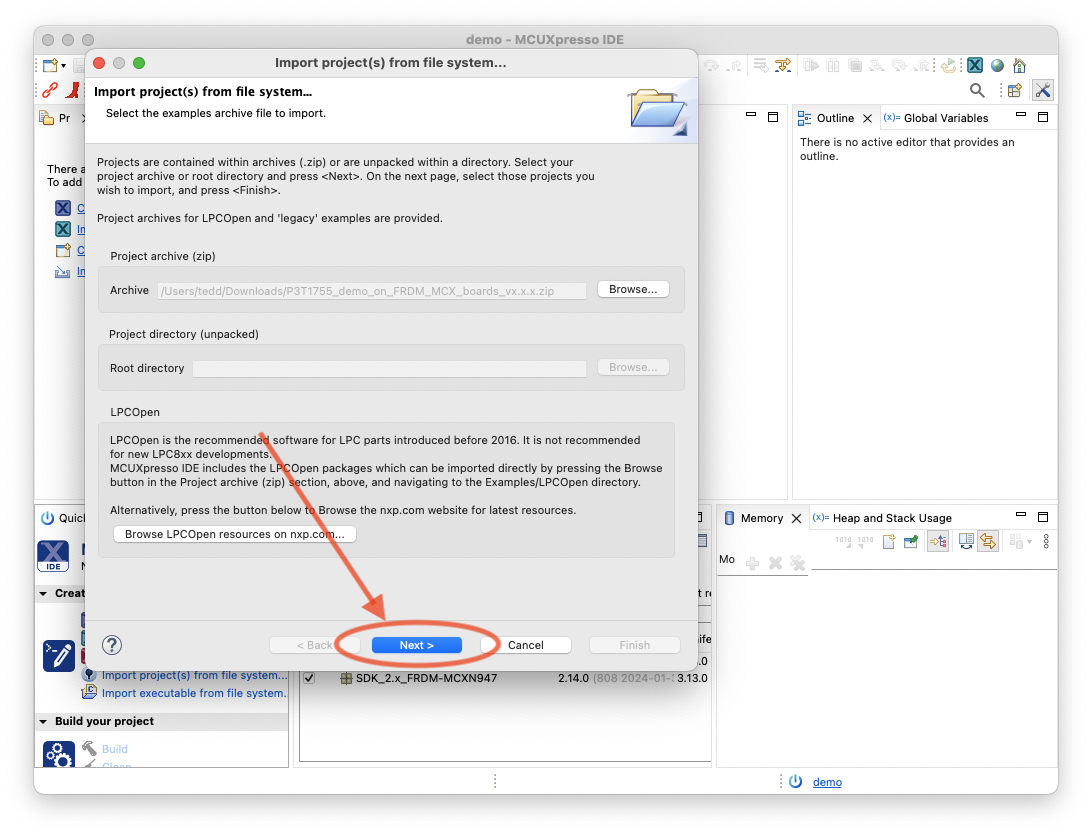
Task: Open the Quickstart panel tab
Action: coord(63,518)
